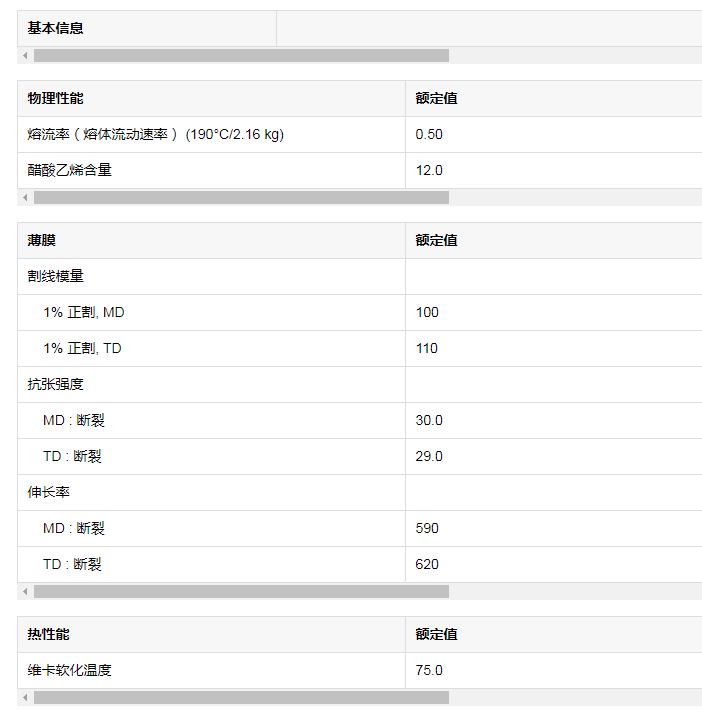Click left scroll arrow under 基本信息 table
This screenshot has width=702, height=713.
coord(25,55)
